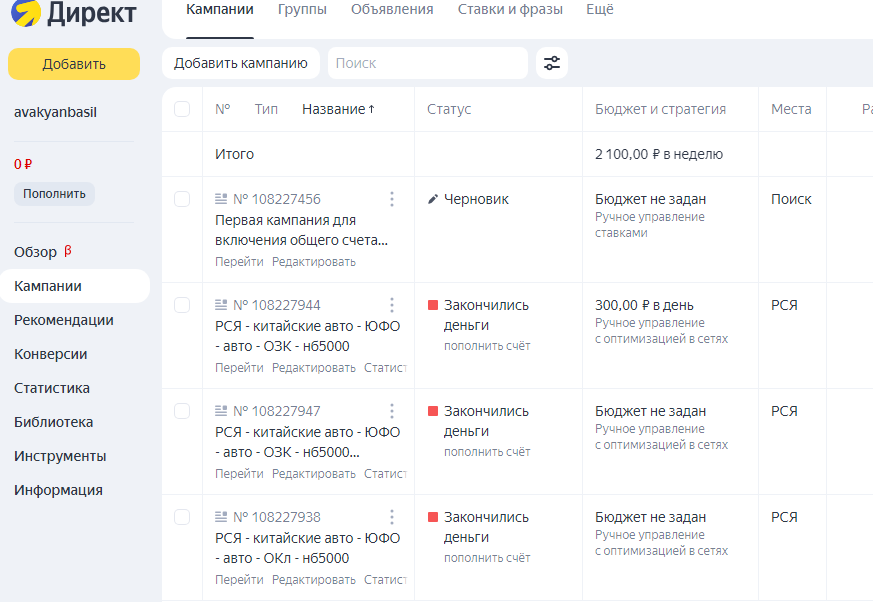The height and width of the screenshot is (602, 873).
Task: Click campaign type icon for № 108227456
Action: coord(221,199)
